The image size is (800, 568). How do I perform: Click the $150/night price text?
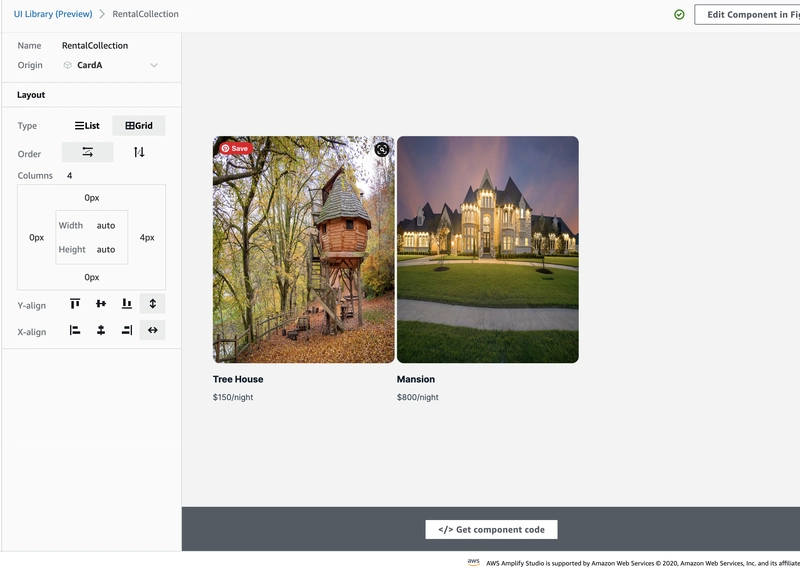pos(233,397)
